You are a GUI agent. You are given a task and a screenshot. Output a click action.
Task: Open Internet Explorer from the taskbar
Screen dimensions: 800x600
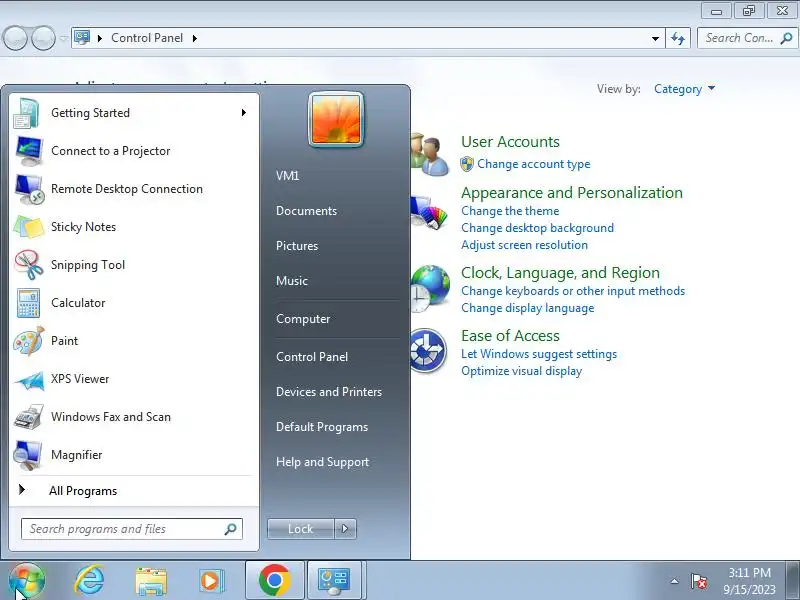(89, 580)
